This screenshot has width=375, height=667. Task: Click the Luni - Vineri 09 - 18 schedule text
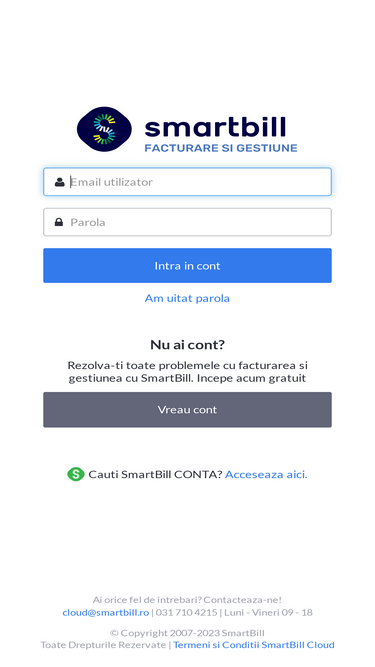point(268,613)
